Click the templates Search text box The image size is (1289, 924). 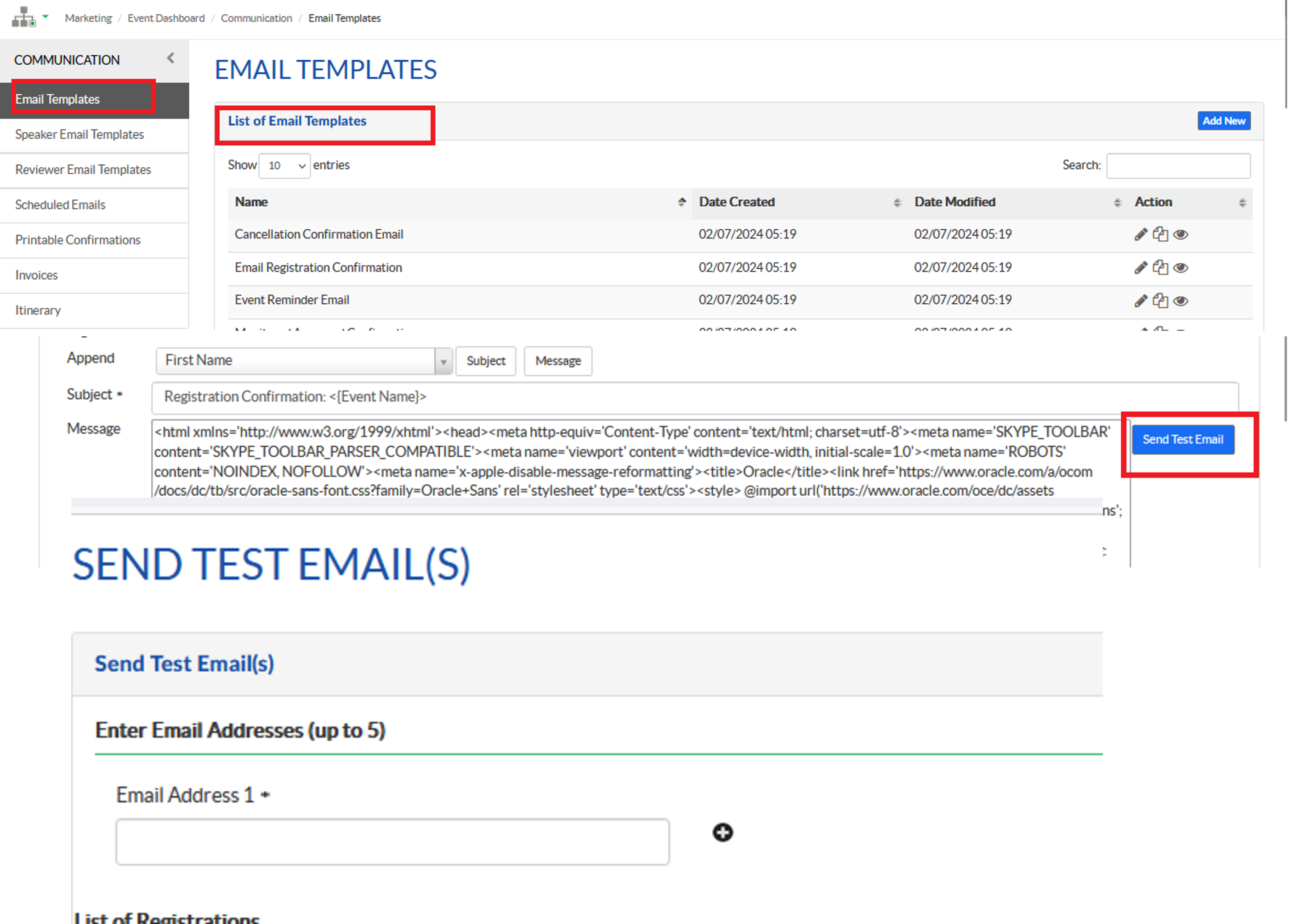[x=1178, y=165]
